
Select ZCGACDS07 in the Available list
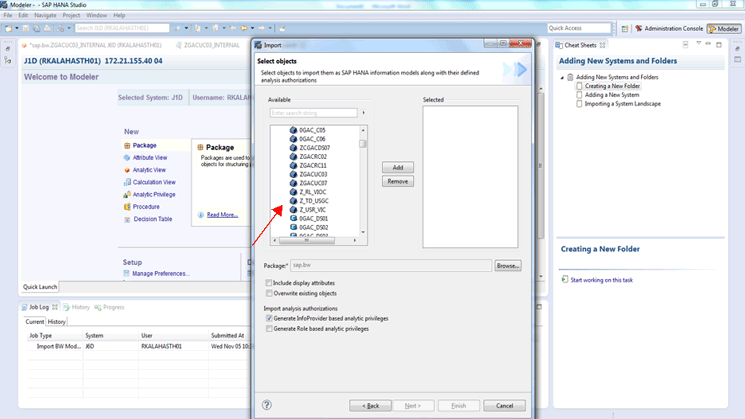(310, 148)
